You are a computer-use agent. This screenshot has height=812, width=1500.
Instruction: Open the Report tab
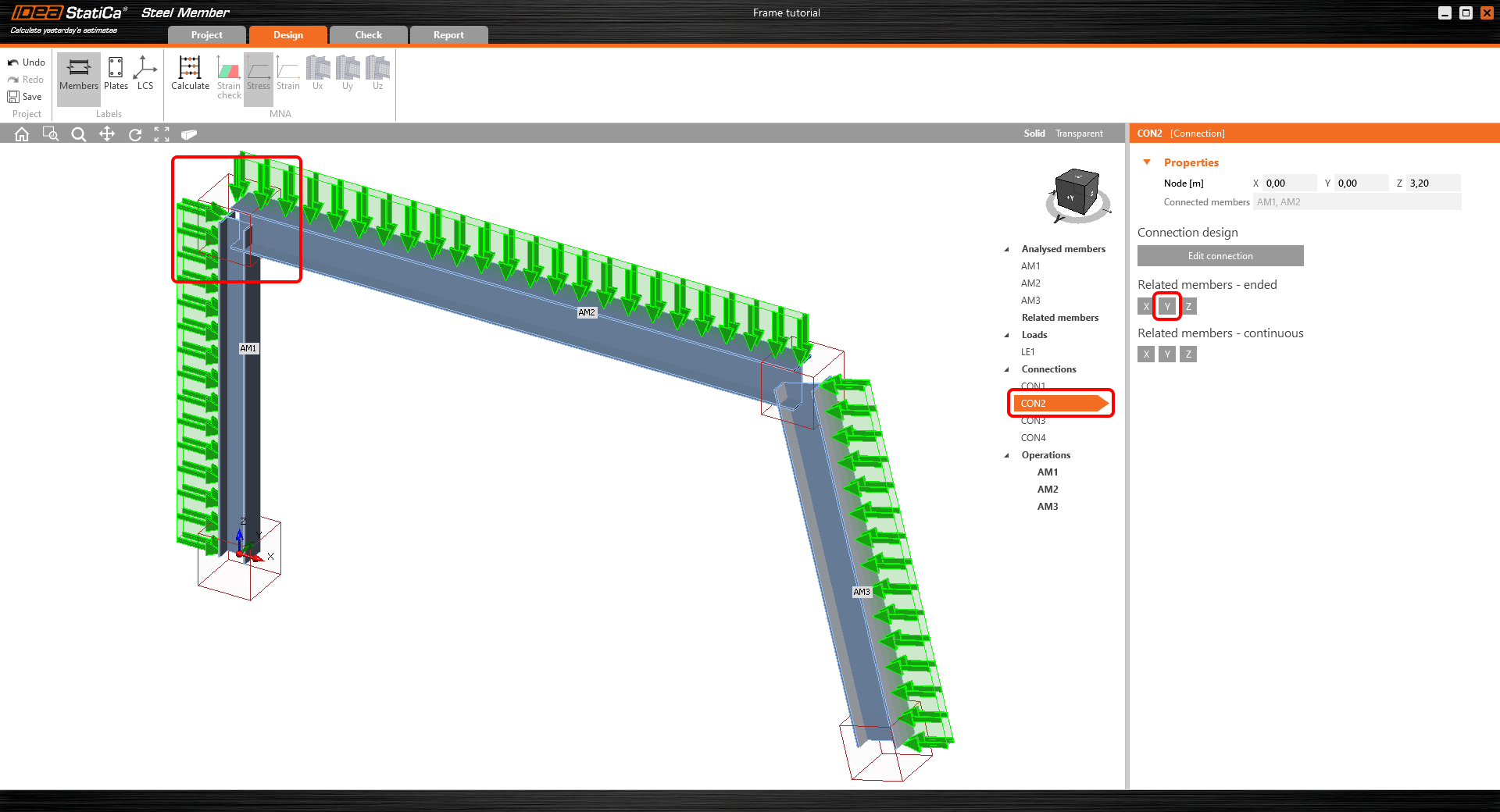click(448, 35)
